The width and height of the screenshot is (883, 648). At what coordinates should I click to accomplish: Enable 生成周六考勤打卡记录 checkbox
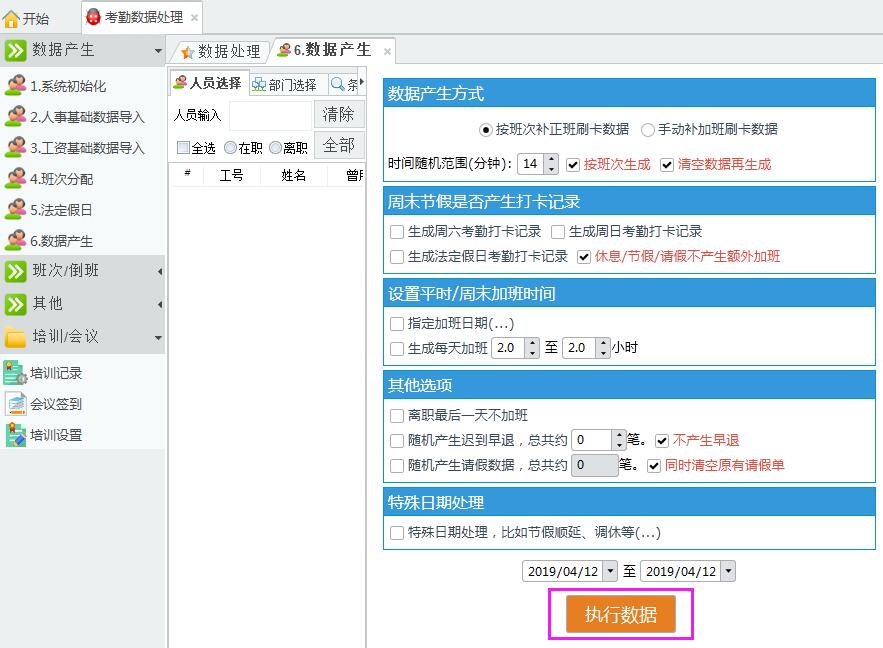(397, 231)
